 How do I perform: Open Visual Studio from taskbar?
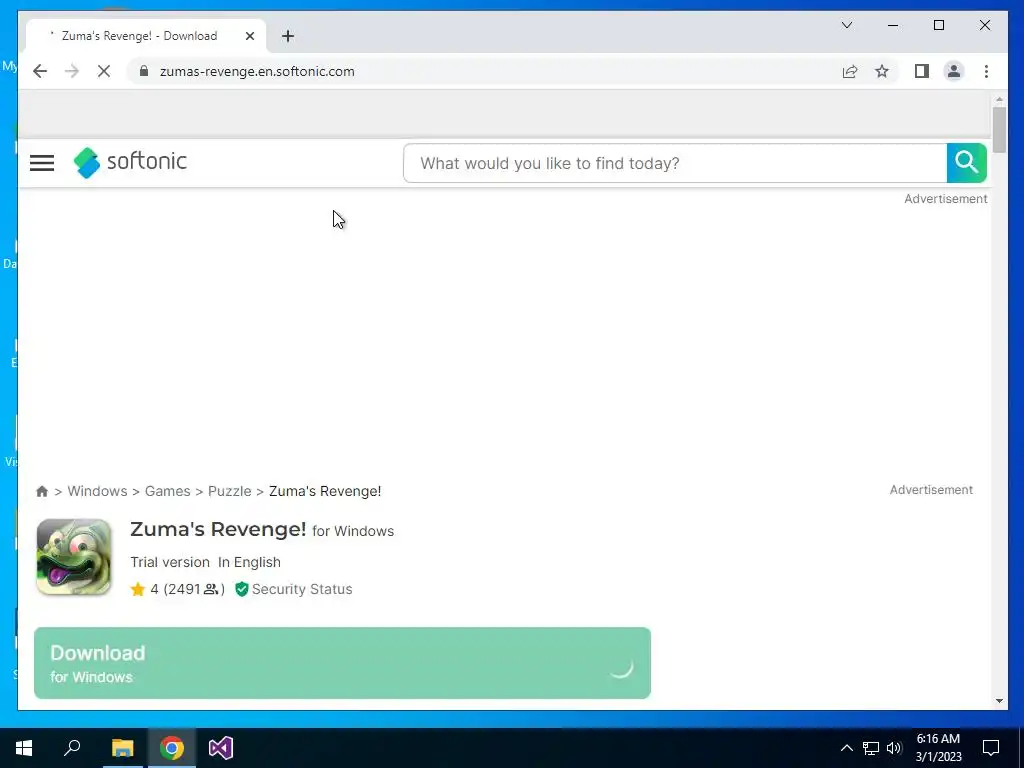pyautogui.click(x=221, y=748)
